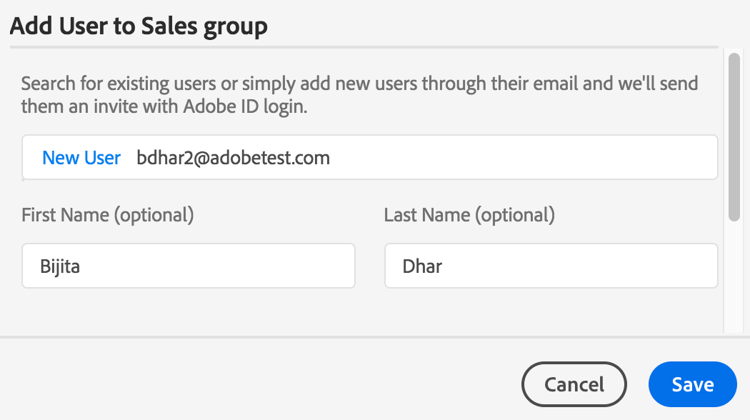Viewport: 750px width, 420px height.
Task: Click the bdhar2@adobetest.com email text
Action: [x=233, y=158]
